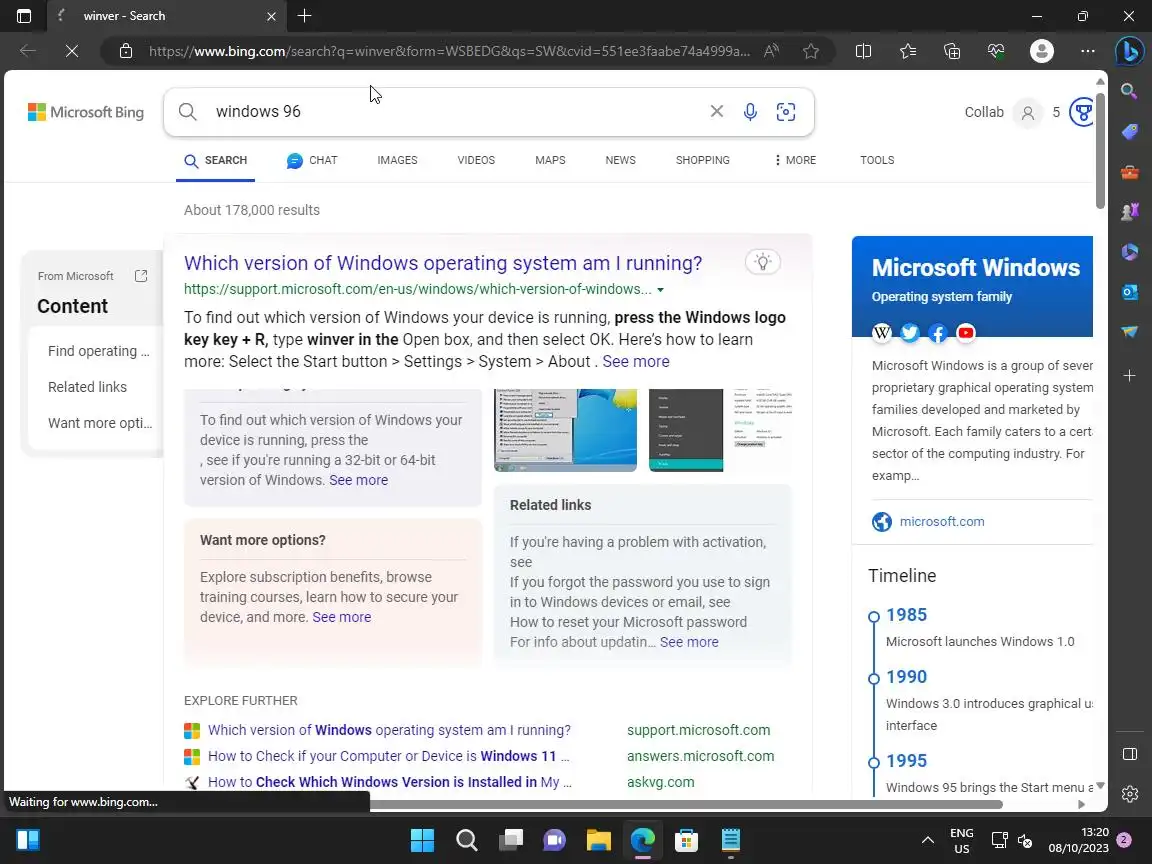Jump to 'Find operating...' content item
The width and height of the screenshot is (1152, 864).
[x=98, y=351]
